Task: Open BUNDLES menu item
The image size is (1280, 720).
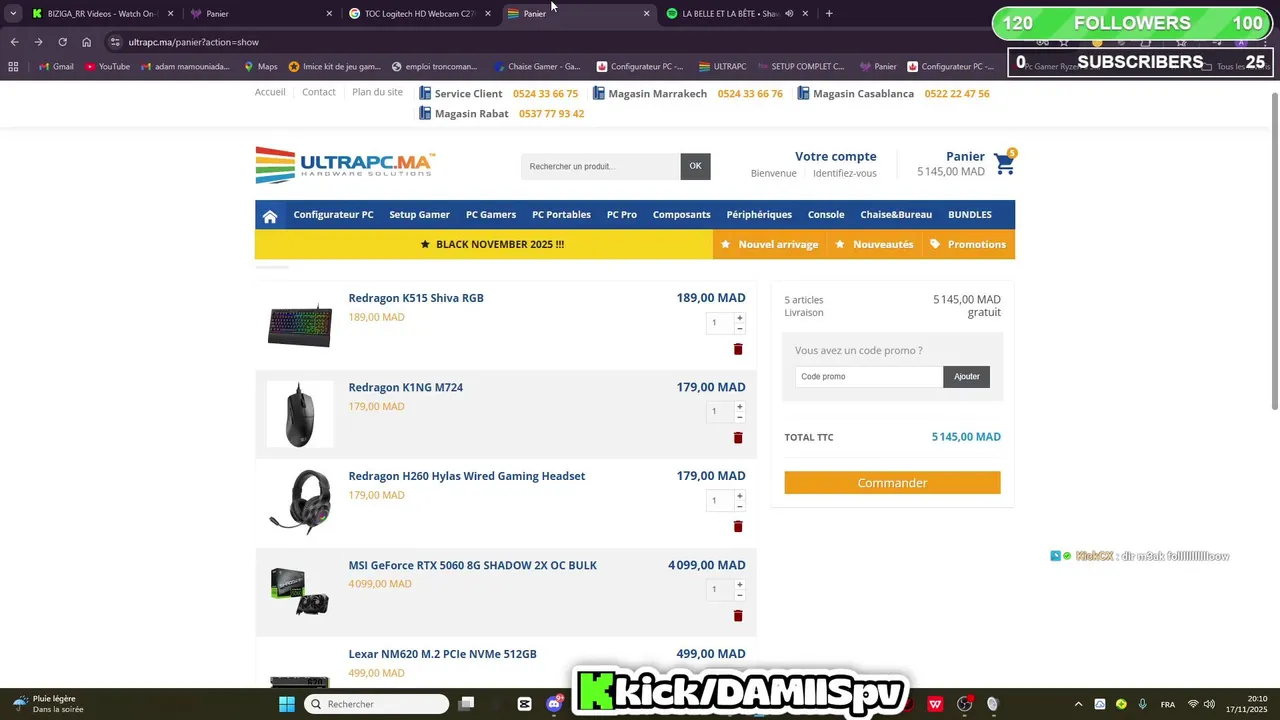Action: click(970, 215)
